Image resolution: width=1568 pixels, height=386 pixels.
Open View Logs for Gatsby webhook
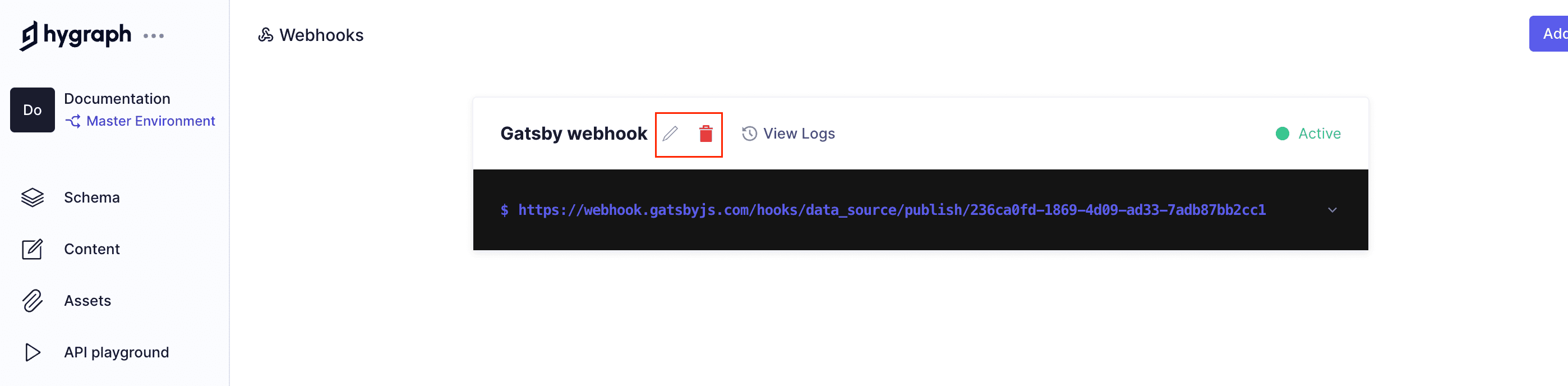point(799,134)
